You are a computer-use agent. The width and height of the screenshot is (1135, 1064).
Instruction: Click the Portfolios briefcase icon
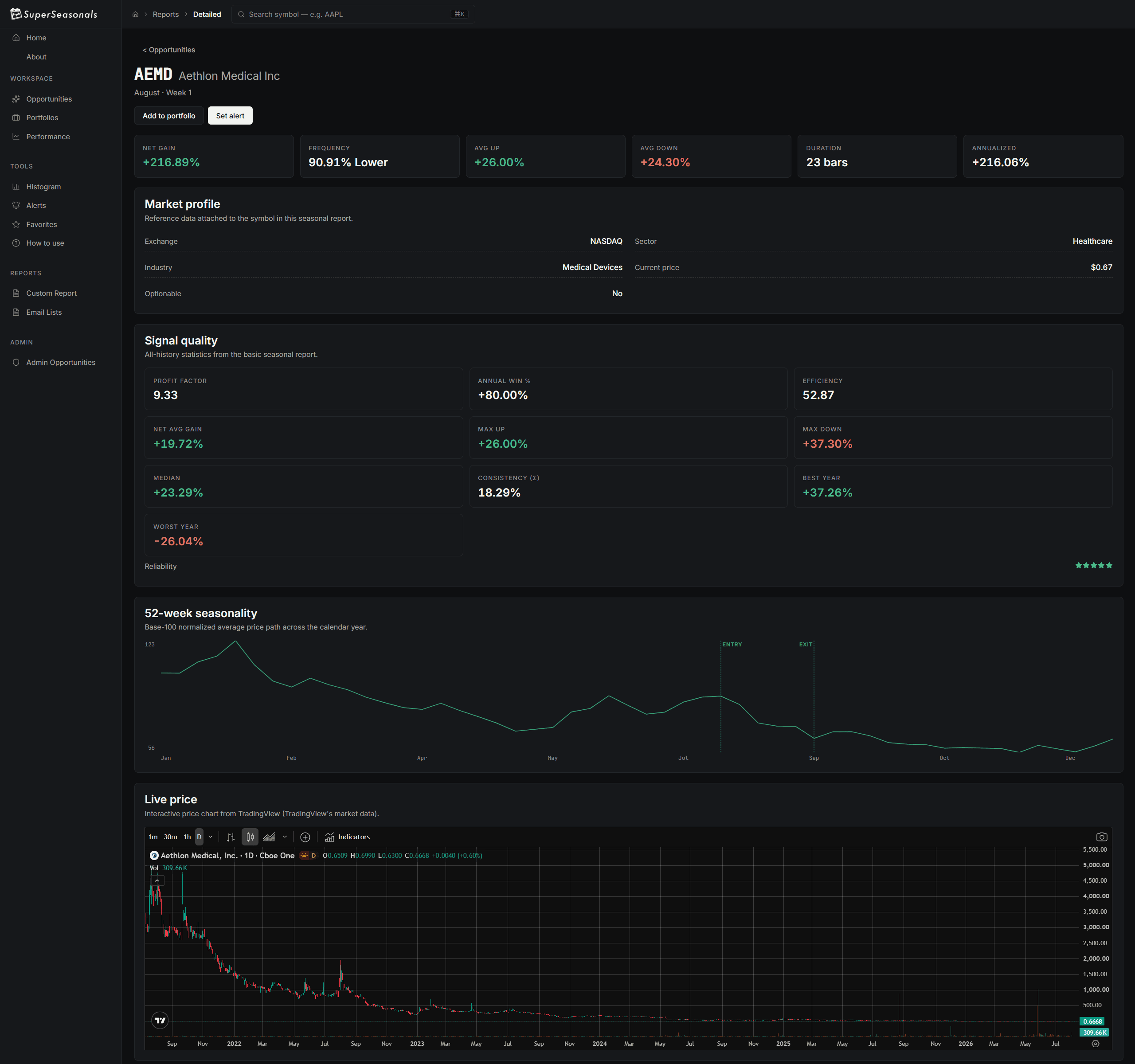(16, 117)
